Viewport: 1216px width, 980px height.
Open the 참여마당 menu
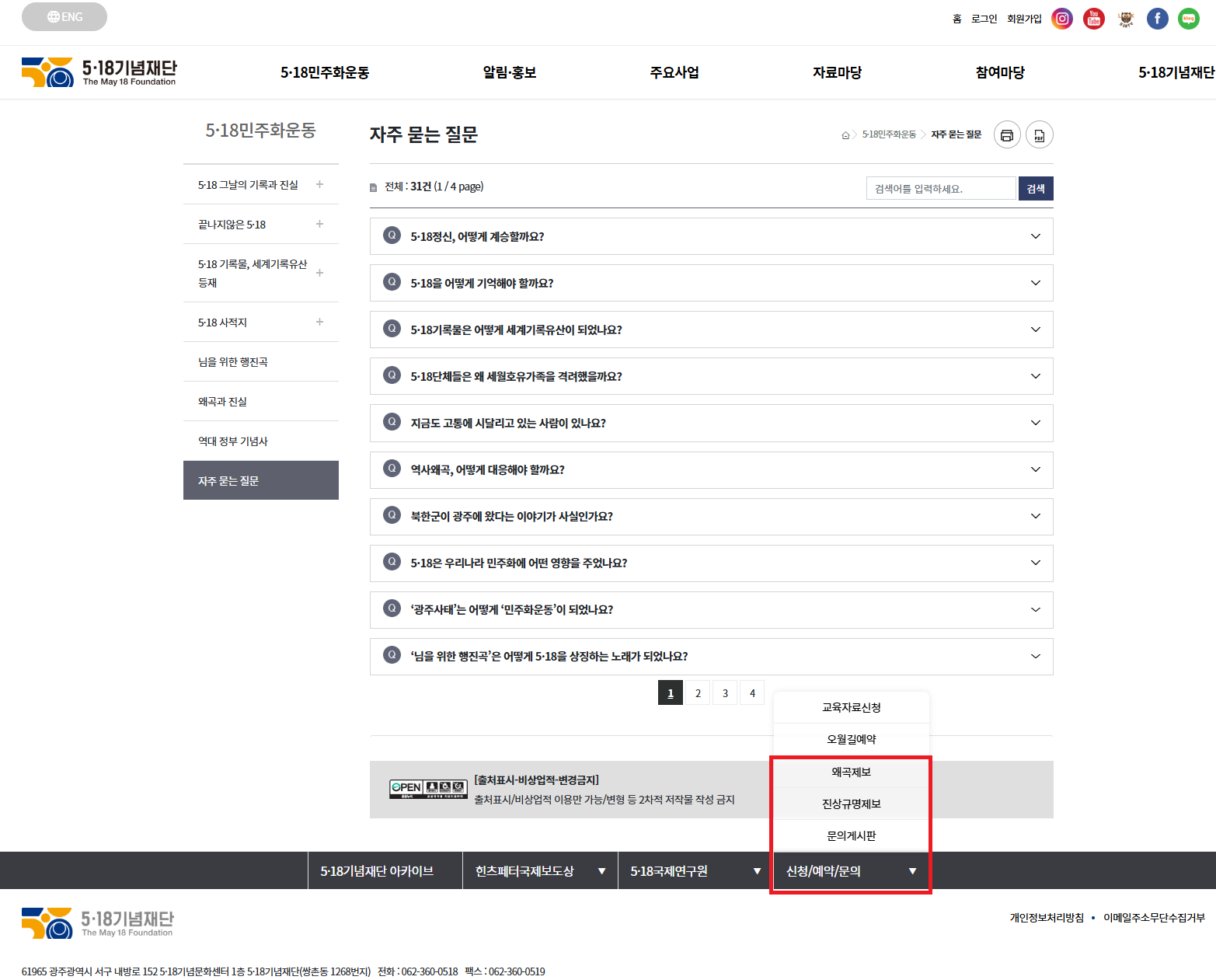coord(999,71)
